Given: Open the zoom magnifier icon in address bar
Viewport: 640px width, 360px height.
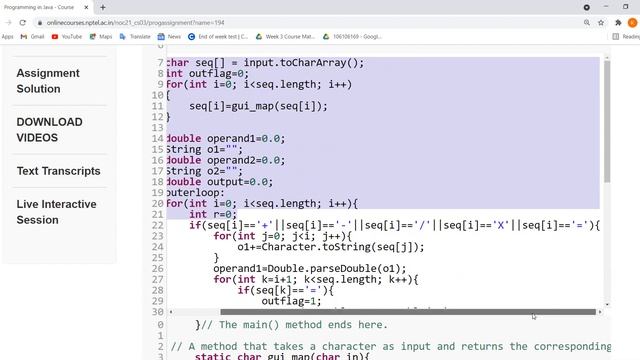Looking at the screenshot, I should [x=587, y=23].
